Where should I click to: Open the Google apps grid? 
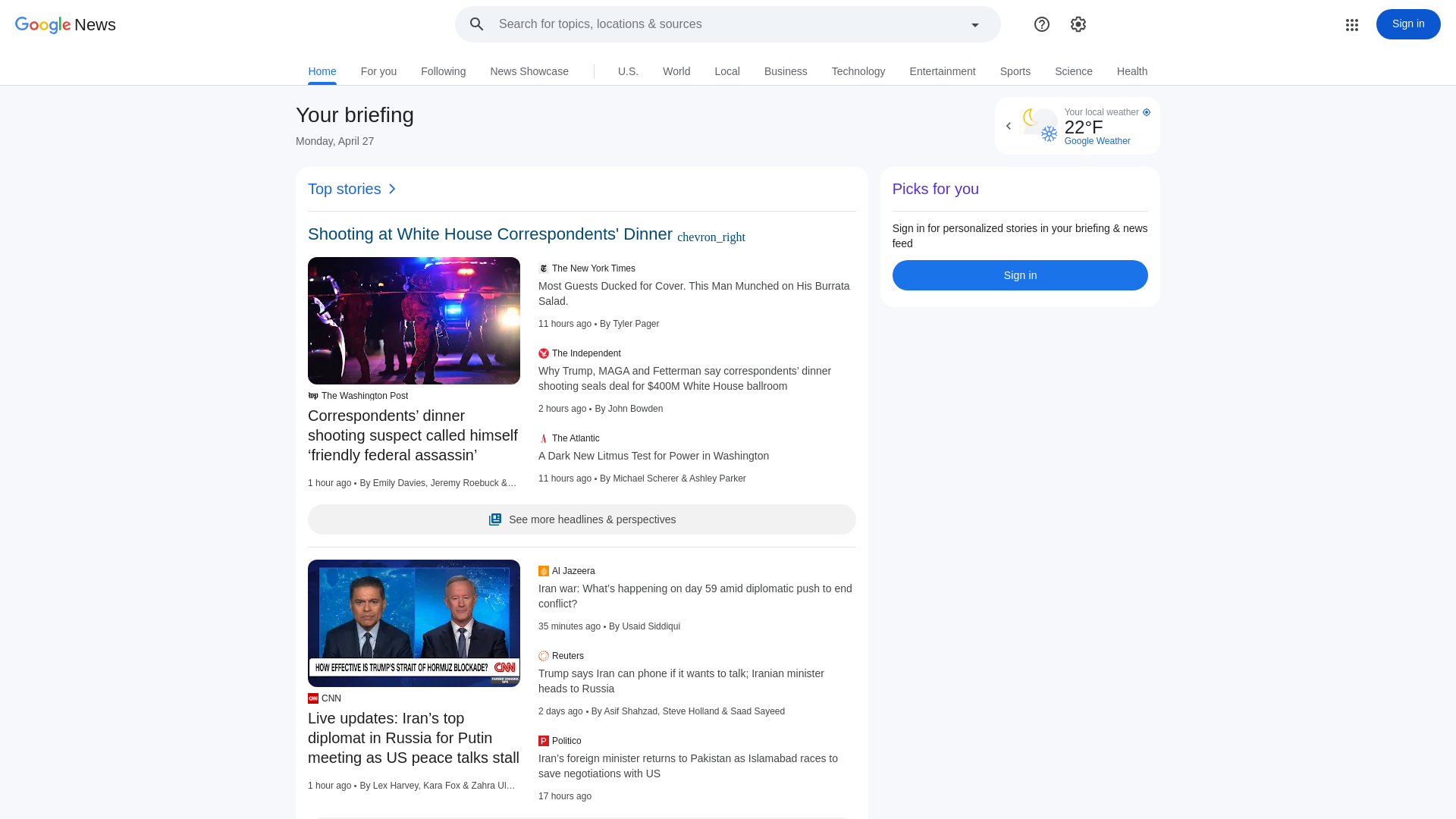coord(1352,25)
